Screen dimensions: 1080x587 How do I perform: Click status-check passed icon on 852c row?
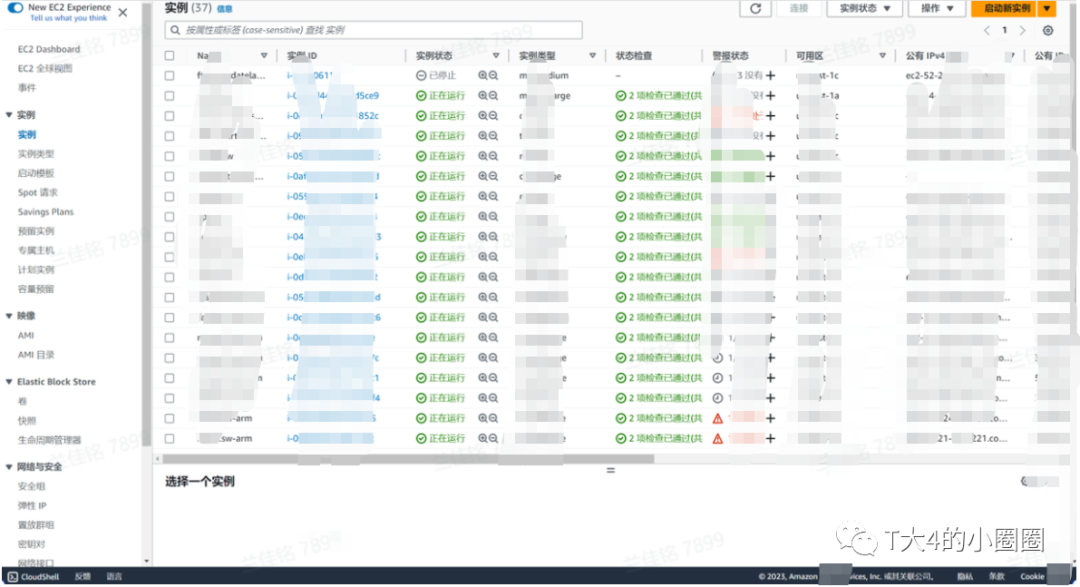pos(621,116)
